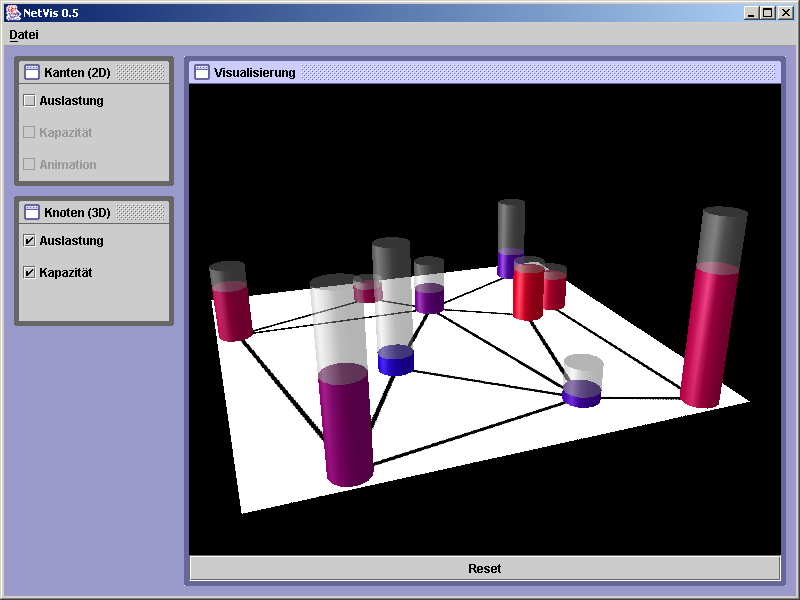Select the large purple cylinder node in front

(x=346, y=426)
